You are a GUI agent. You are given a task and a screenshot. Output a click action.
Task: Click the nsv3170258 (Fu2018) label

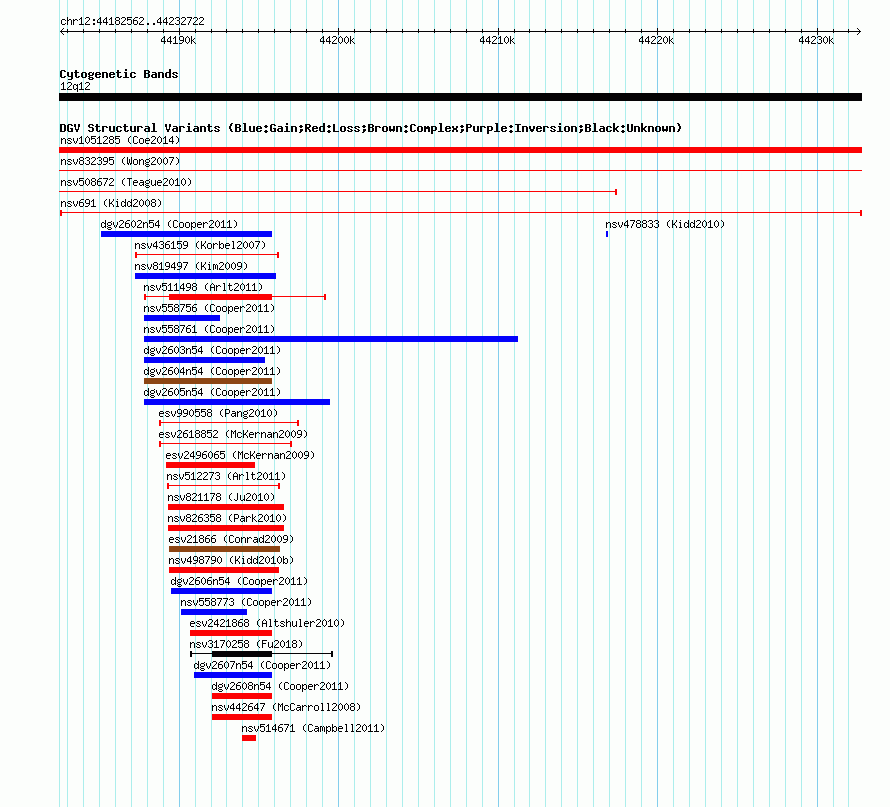coord(246,644)
